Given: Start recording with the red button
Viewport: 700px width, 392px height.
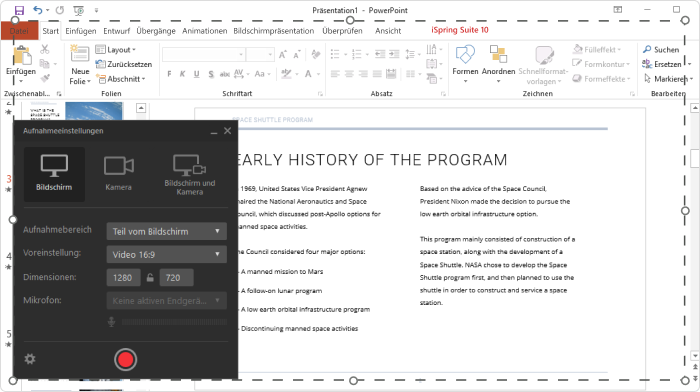Looking at the screenshot, I should click(125, 359).
